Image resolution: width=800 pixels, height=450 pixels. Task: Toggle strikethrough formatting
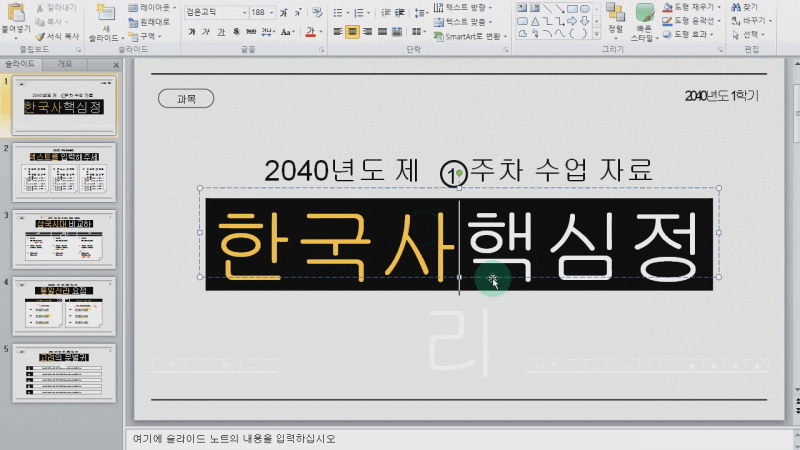[x=251, y=32]
